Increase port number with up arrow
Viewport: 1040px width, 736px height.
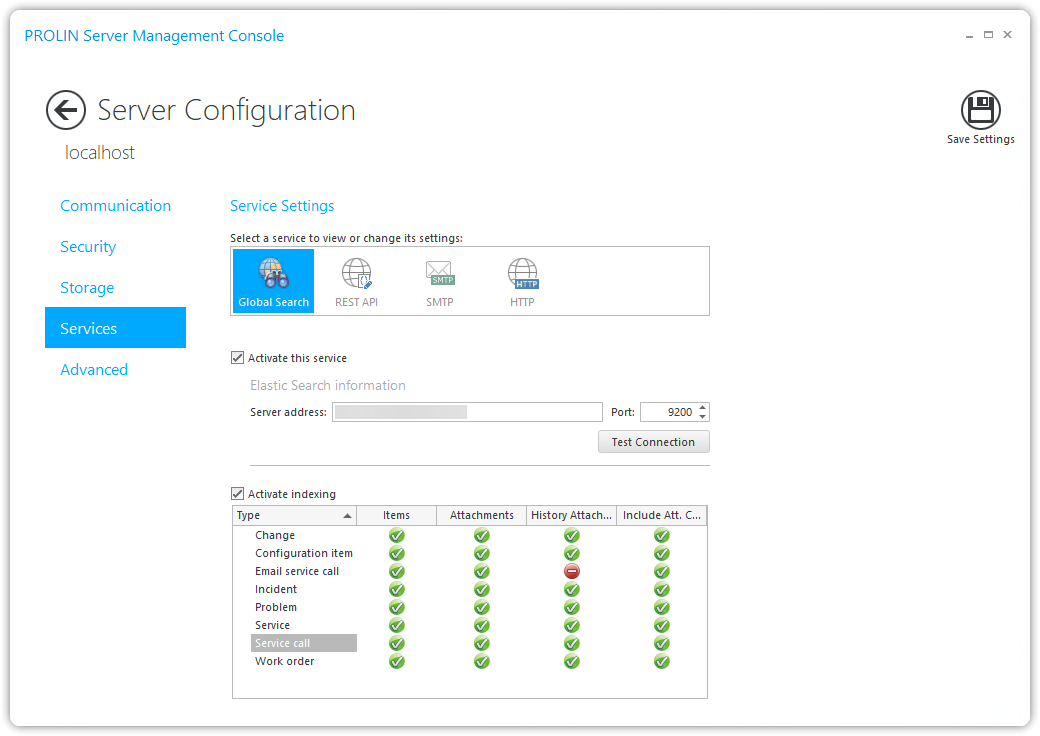tap(703, 407)
